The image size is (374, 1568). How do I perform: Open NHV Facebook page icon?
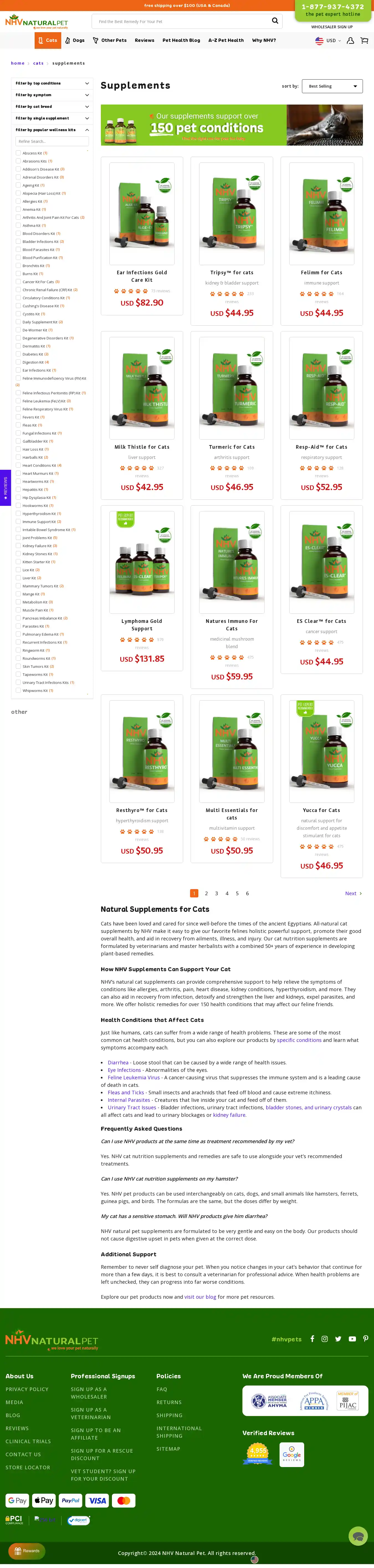pos(312,1339)
